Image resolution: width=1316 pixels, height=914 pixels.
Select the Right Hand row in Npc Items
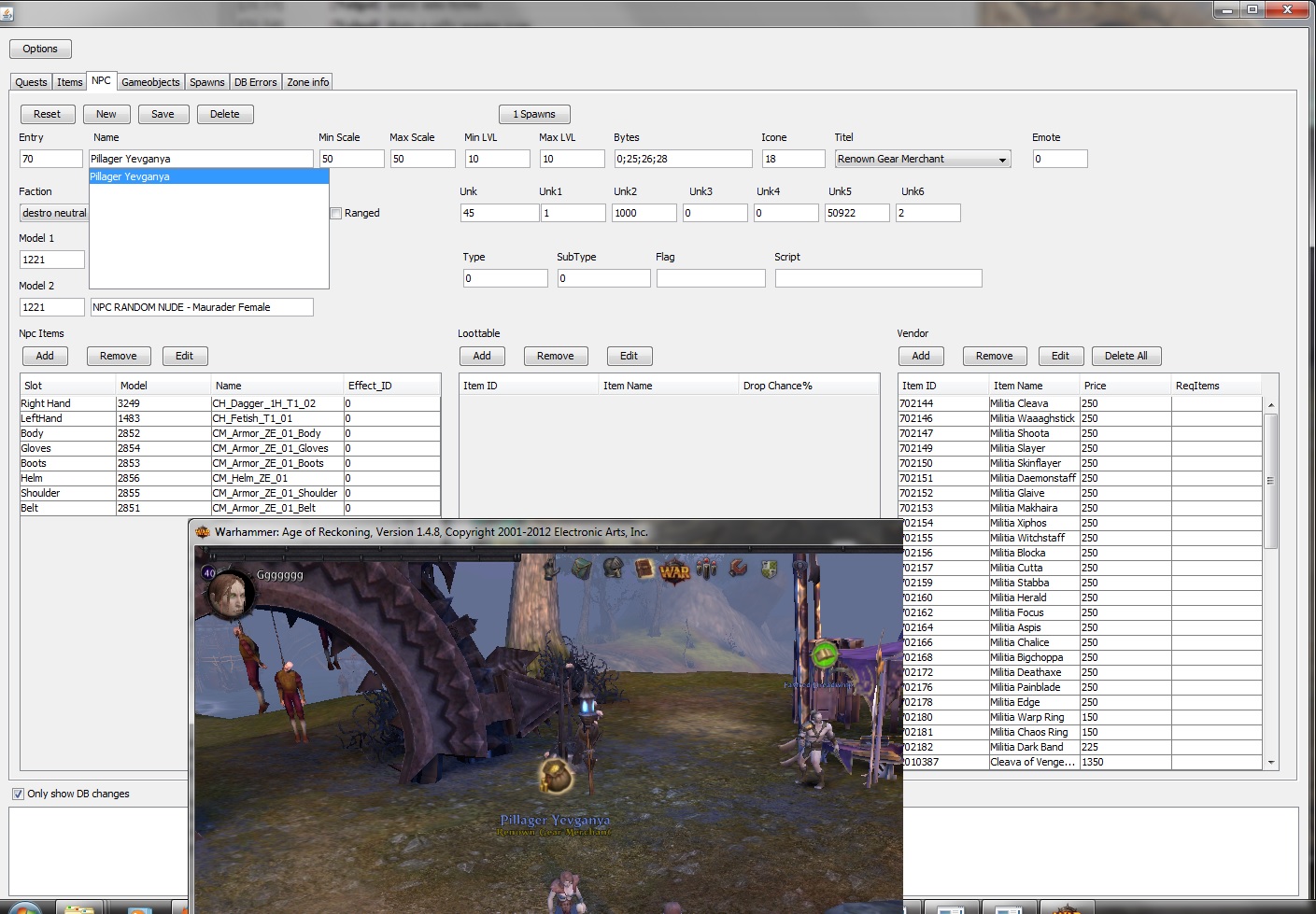pos(230,403)
